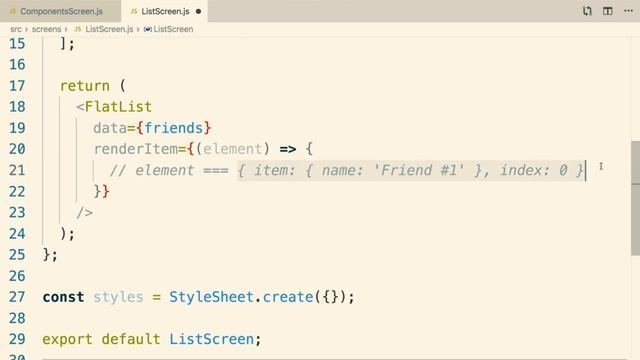Click the element parameter on line 20
The width and height of the screenshot is (640, 360).
coord(232,149)
